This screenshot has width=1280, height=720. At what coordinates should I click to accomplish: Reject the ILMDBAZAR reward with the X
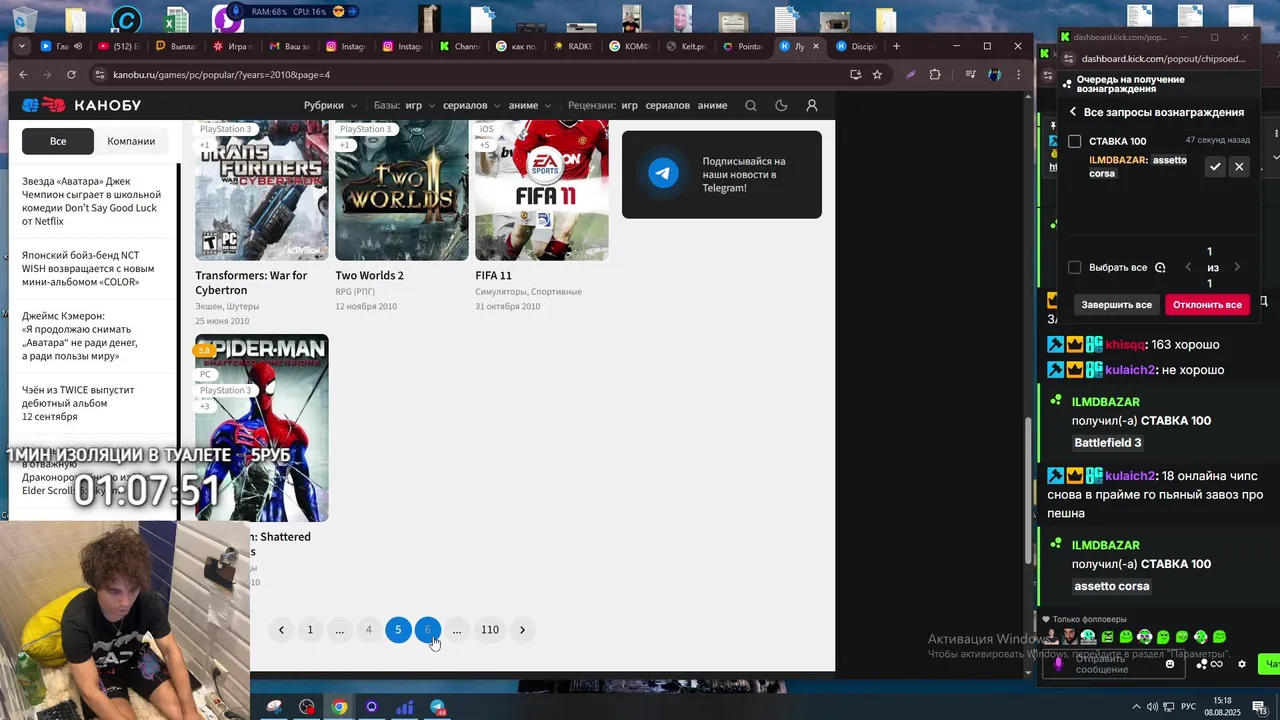[x=1239, y=167]
